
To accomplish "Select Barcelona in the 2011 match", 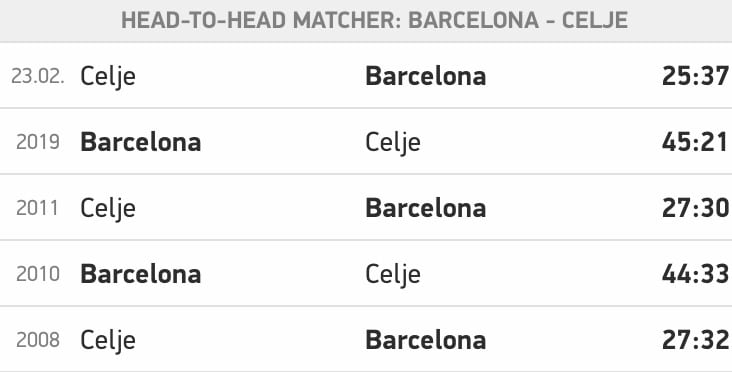I will (426, 208).
